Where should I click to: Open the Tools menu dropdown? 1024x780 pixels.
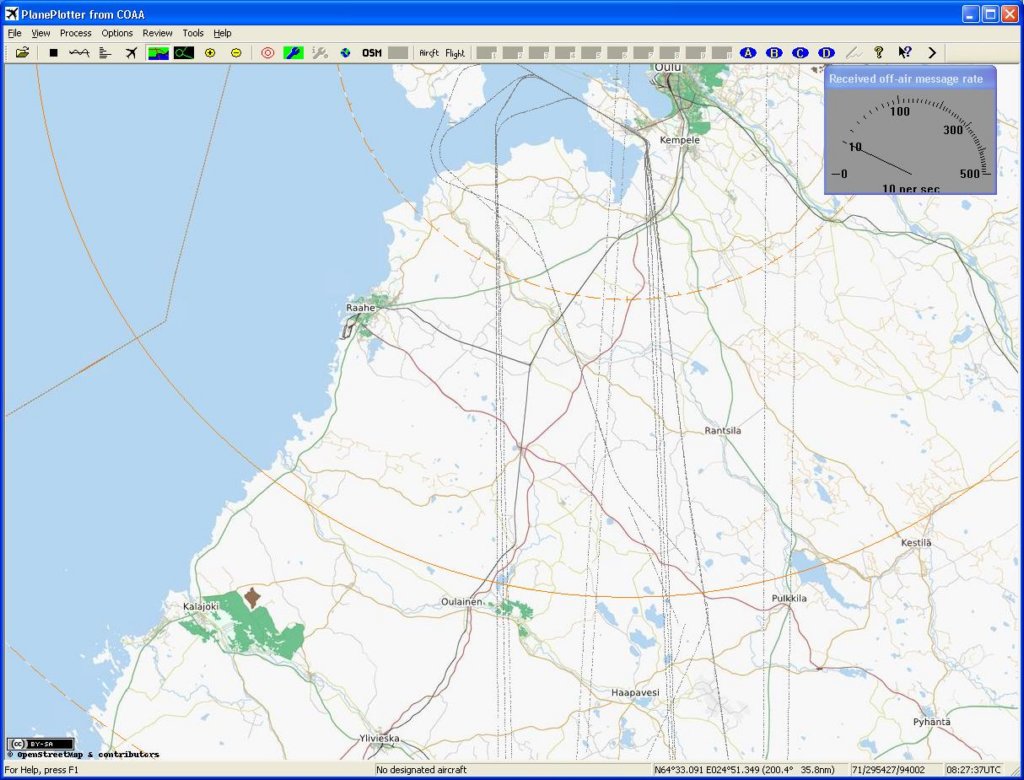193,33
